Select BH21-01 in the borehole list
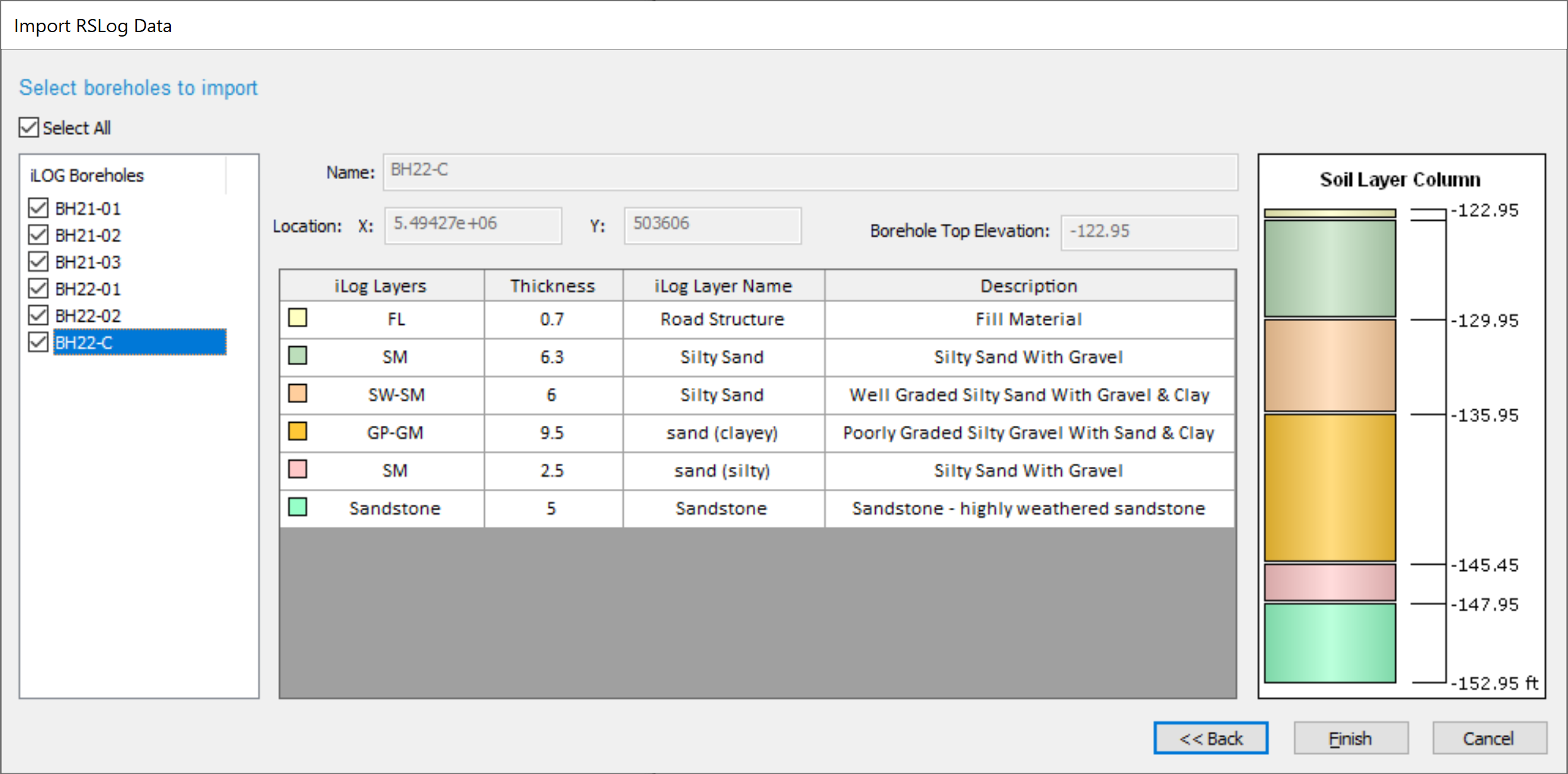Image resolution: width=1568 pixels, height=774 pixels. click(88, 208)
